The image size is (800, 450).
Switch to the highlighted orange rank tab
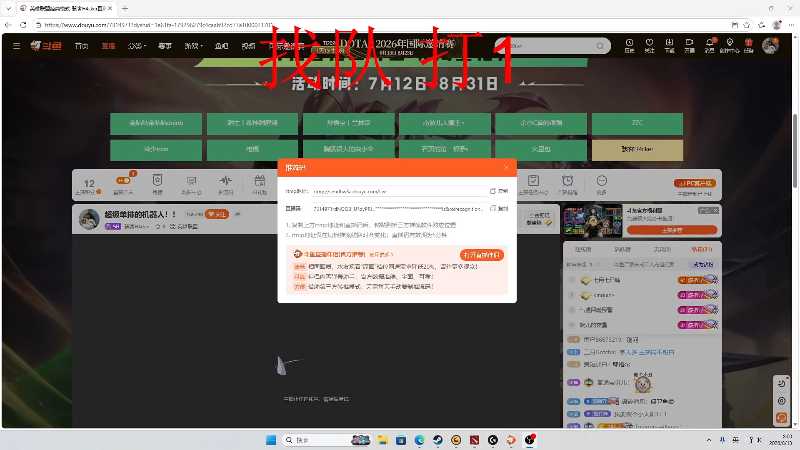702,249
